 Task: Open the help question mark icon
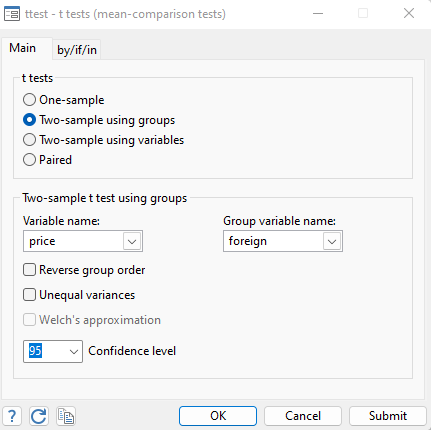[12, 416]
